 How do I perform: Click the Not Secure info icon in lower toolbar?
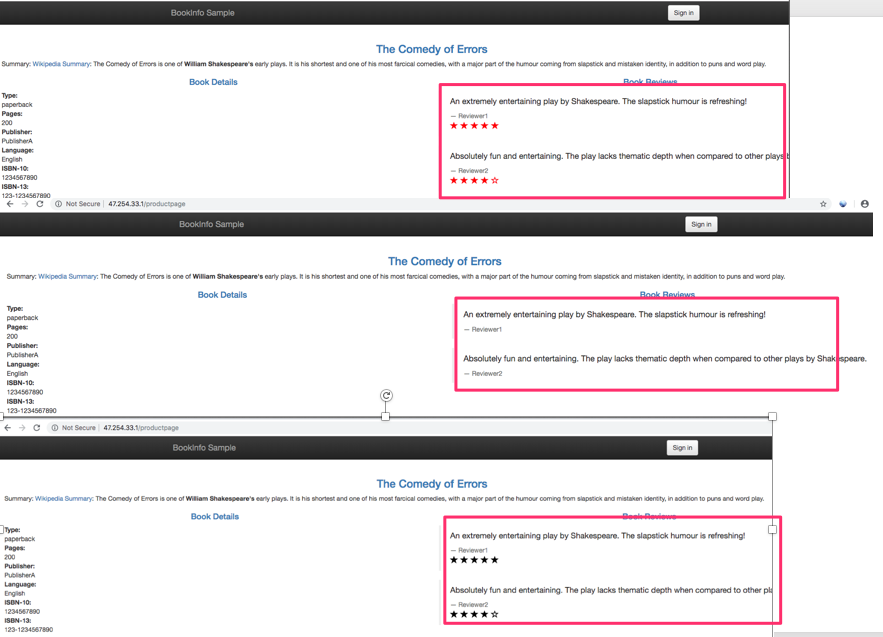(55, 428)
